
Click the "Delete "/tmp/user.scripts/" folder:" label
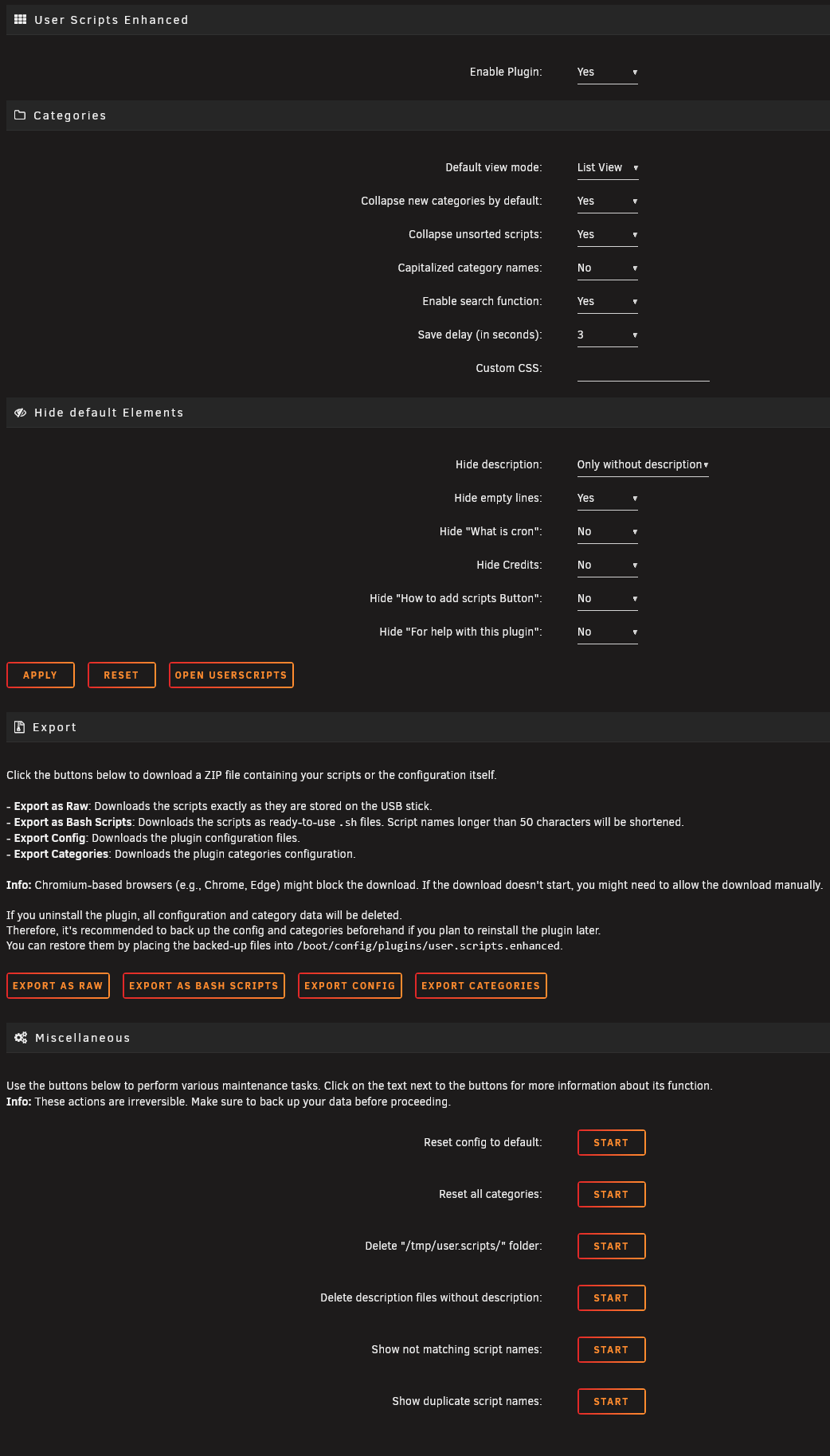tap(453, 1246)
